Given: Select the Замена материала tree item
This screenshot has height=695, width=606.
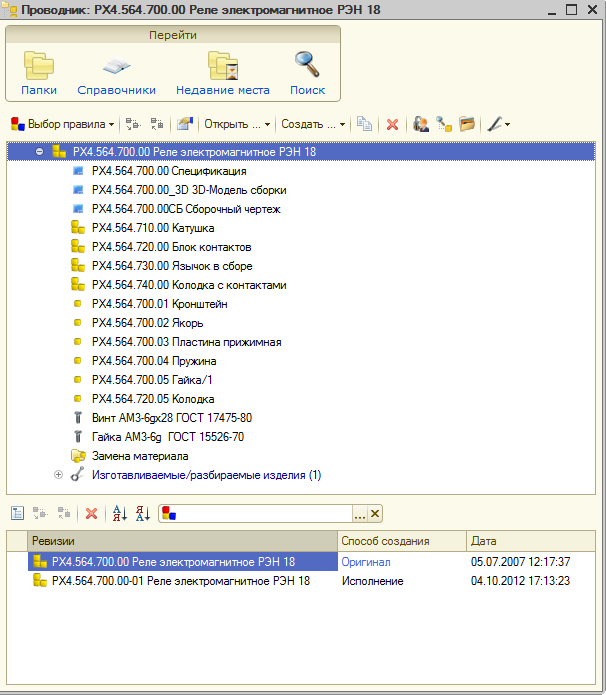Looking at the screenshot, I should tap(139, 456).
